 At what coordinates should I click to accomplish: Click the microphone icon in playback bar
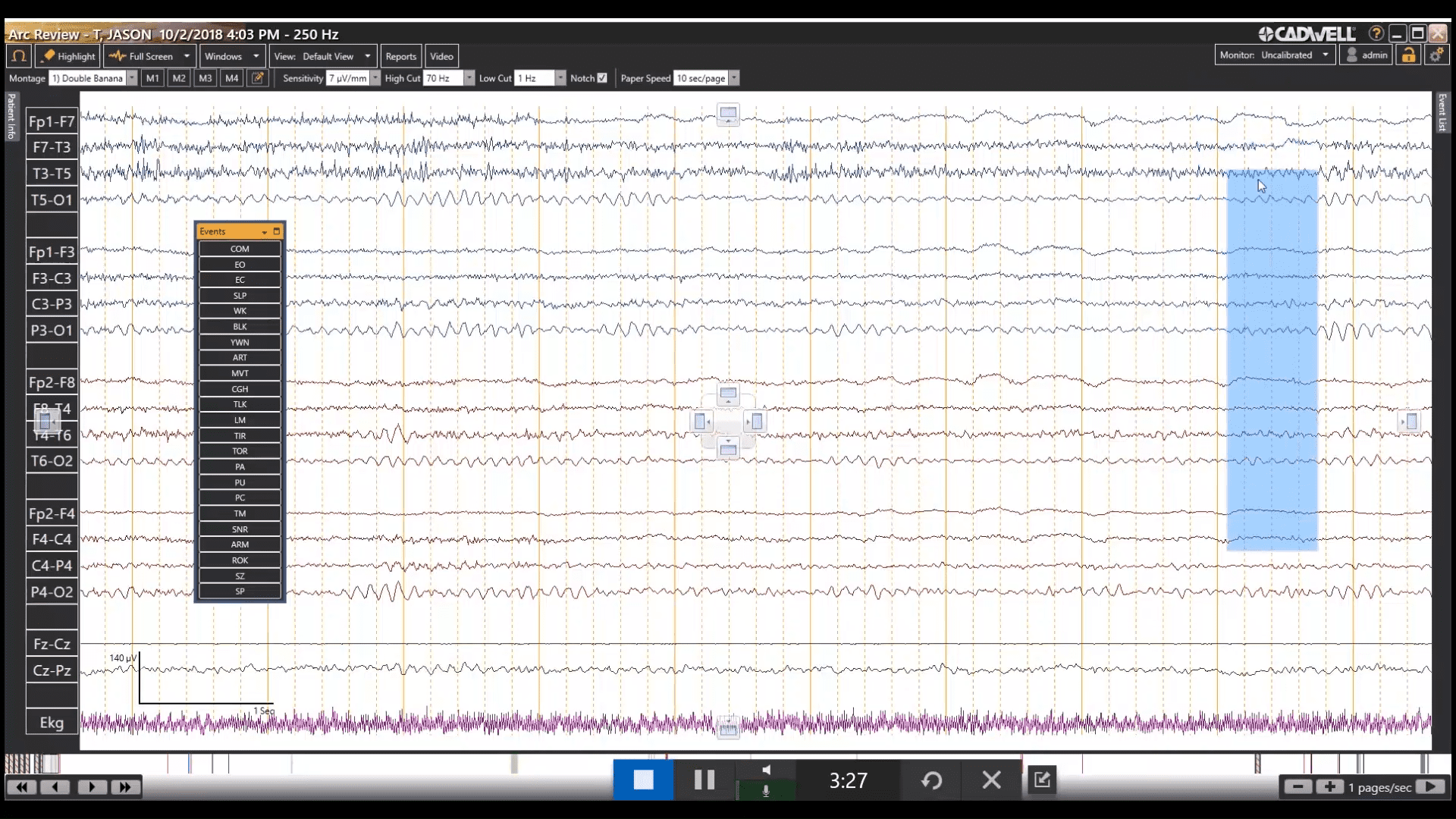click(766, 790)
